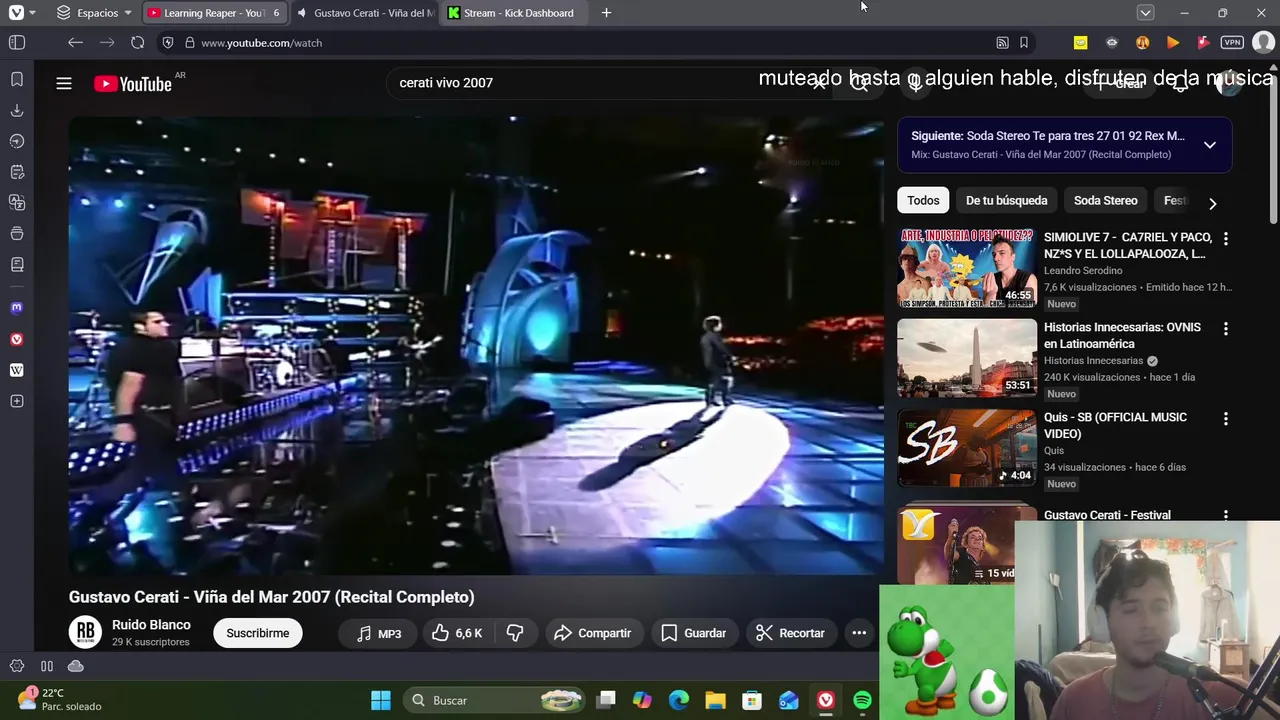Select the Todos filter chip
The height and width of the screenshot is (720, 1280).
point(923,200)
